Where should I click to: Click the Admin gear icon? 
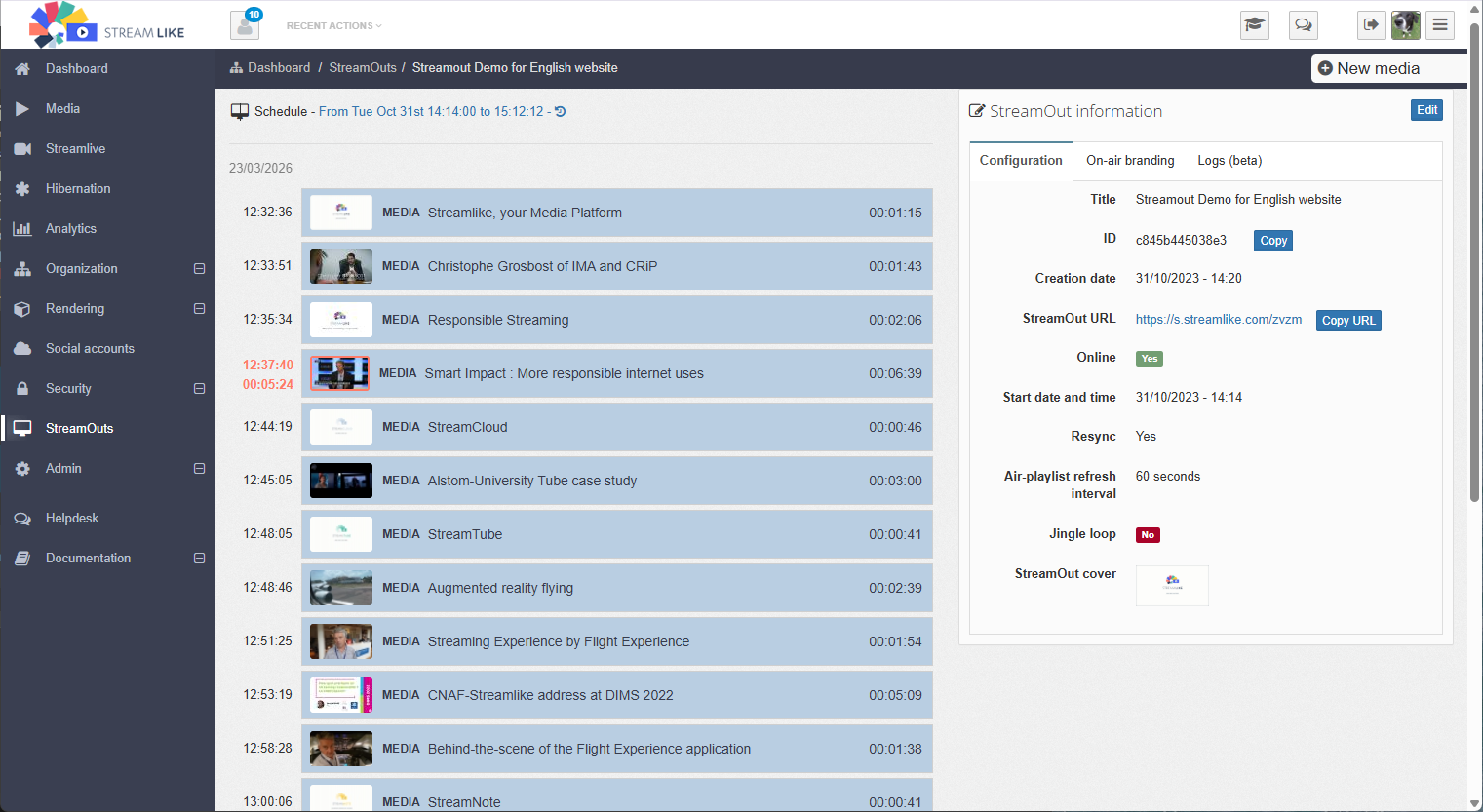click(x=22, y=469)
